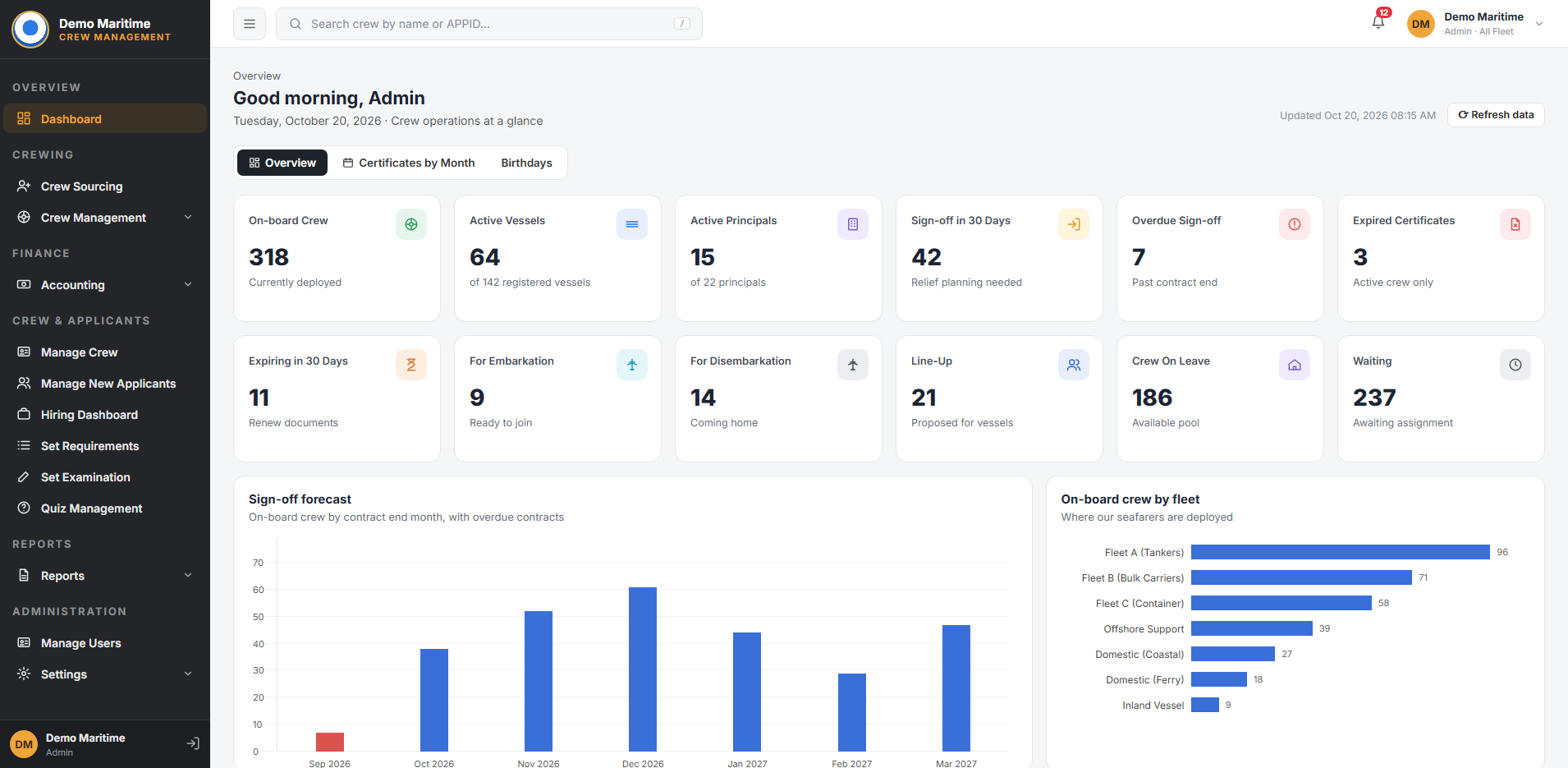Open the user account dropdown chevron

tap(1539, 24)
